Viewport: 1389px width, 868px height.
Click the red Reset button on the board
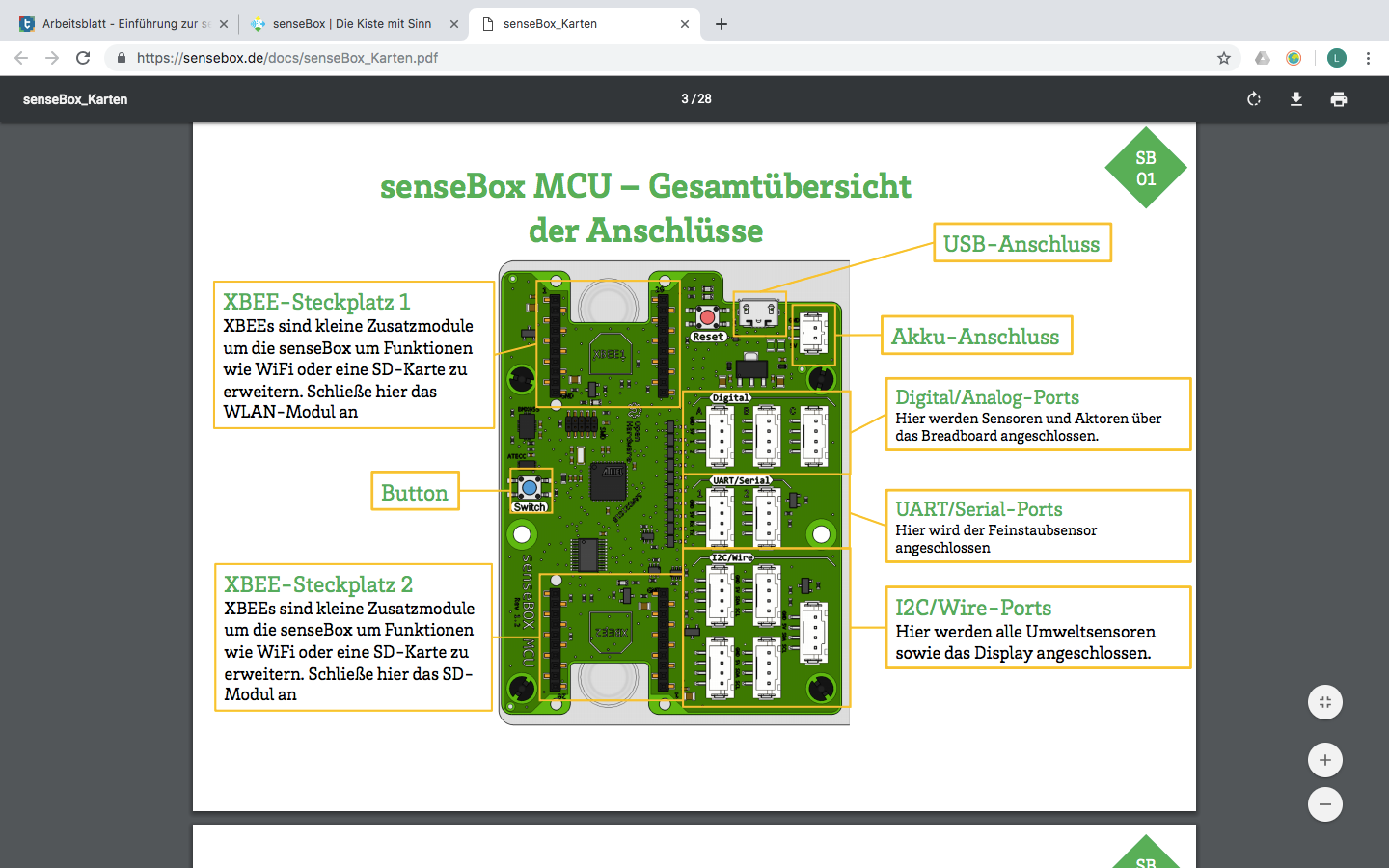pyautogui.click(x=708, y=317)
